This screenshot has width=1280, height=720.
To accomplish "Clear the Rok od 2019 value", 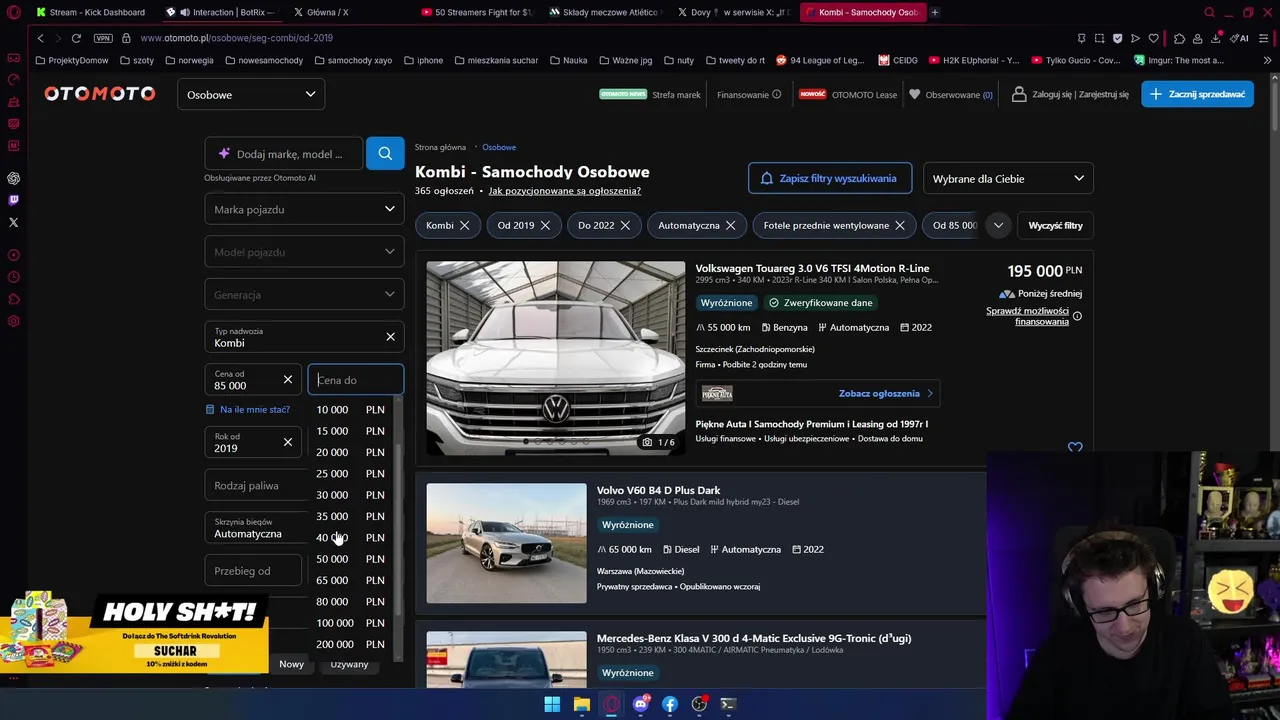I will [288, 442].
